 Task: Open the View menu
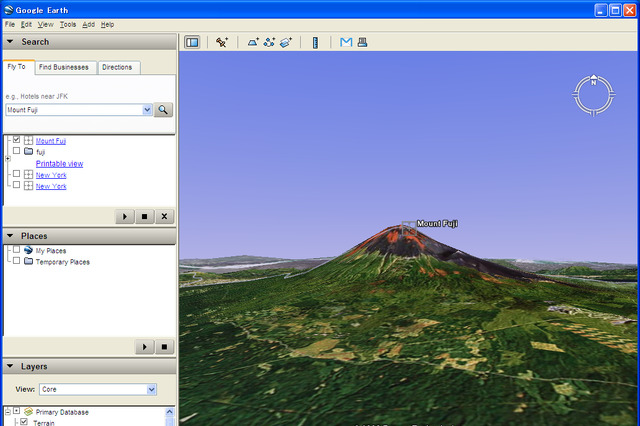(x=45, y=24)
